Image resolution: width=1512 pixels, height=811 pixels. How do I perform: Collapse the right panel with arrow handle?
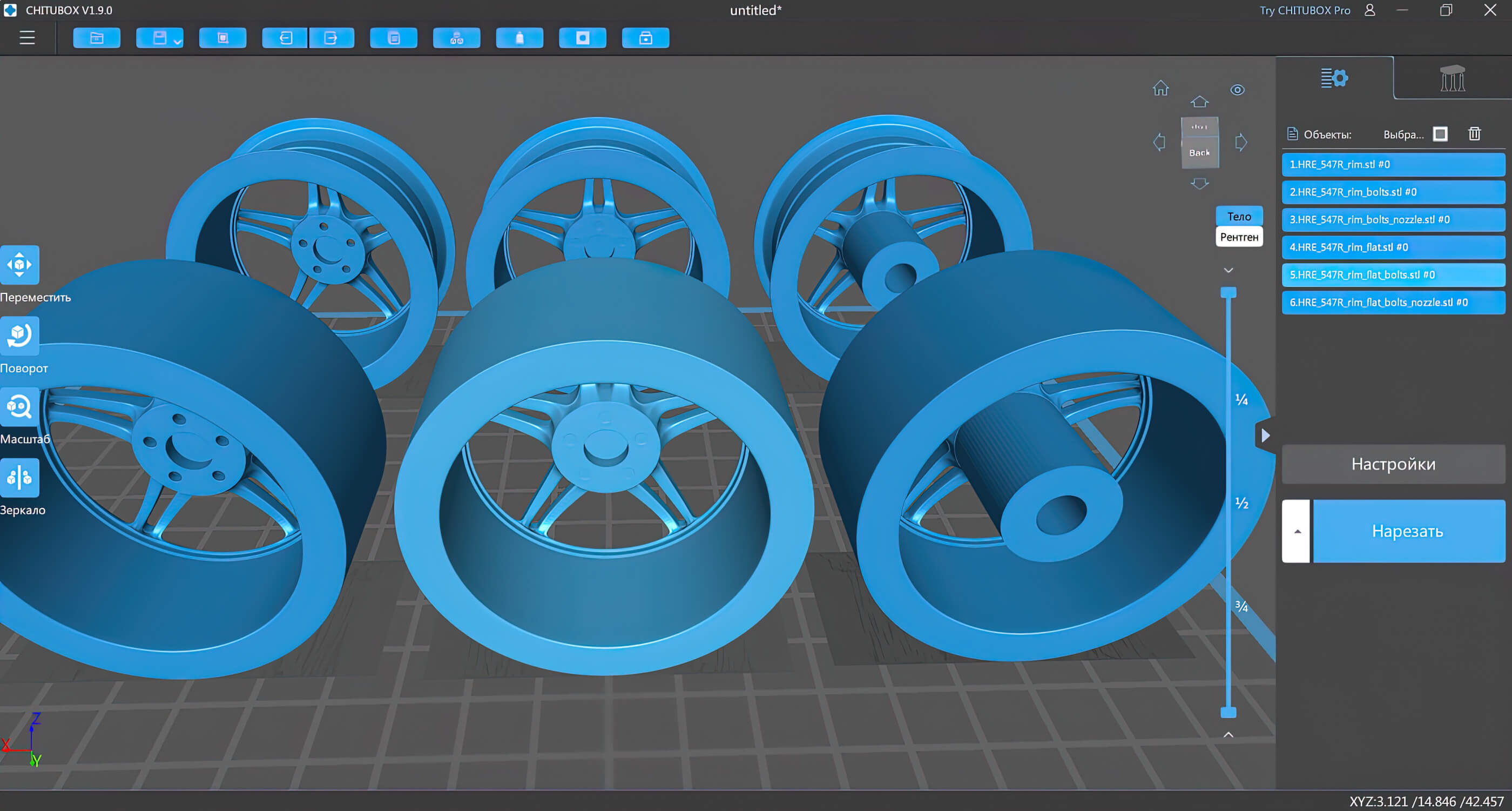(1265, 435)
